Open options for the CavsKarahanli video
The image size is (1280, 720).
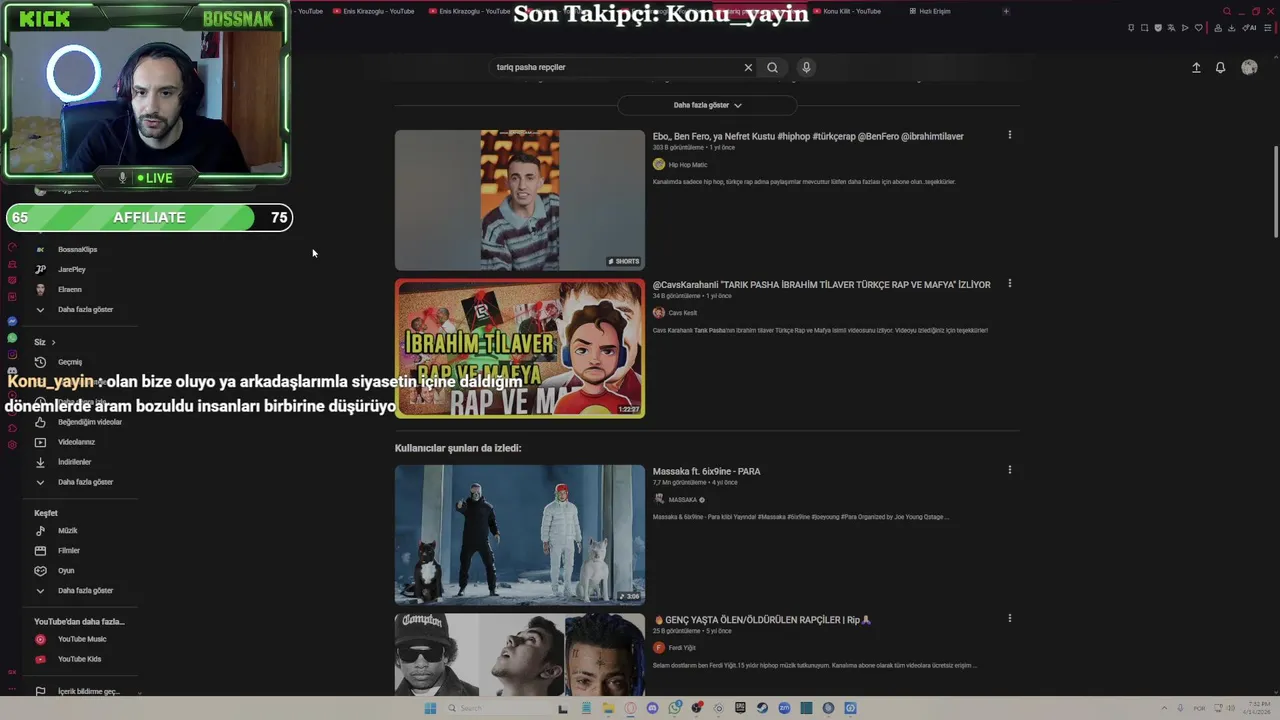[x=1009, y=283]
